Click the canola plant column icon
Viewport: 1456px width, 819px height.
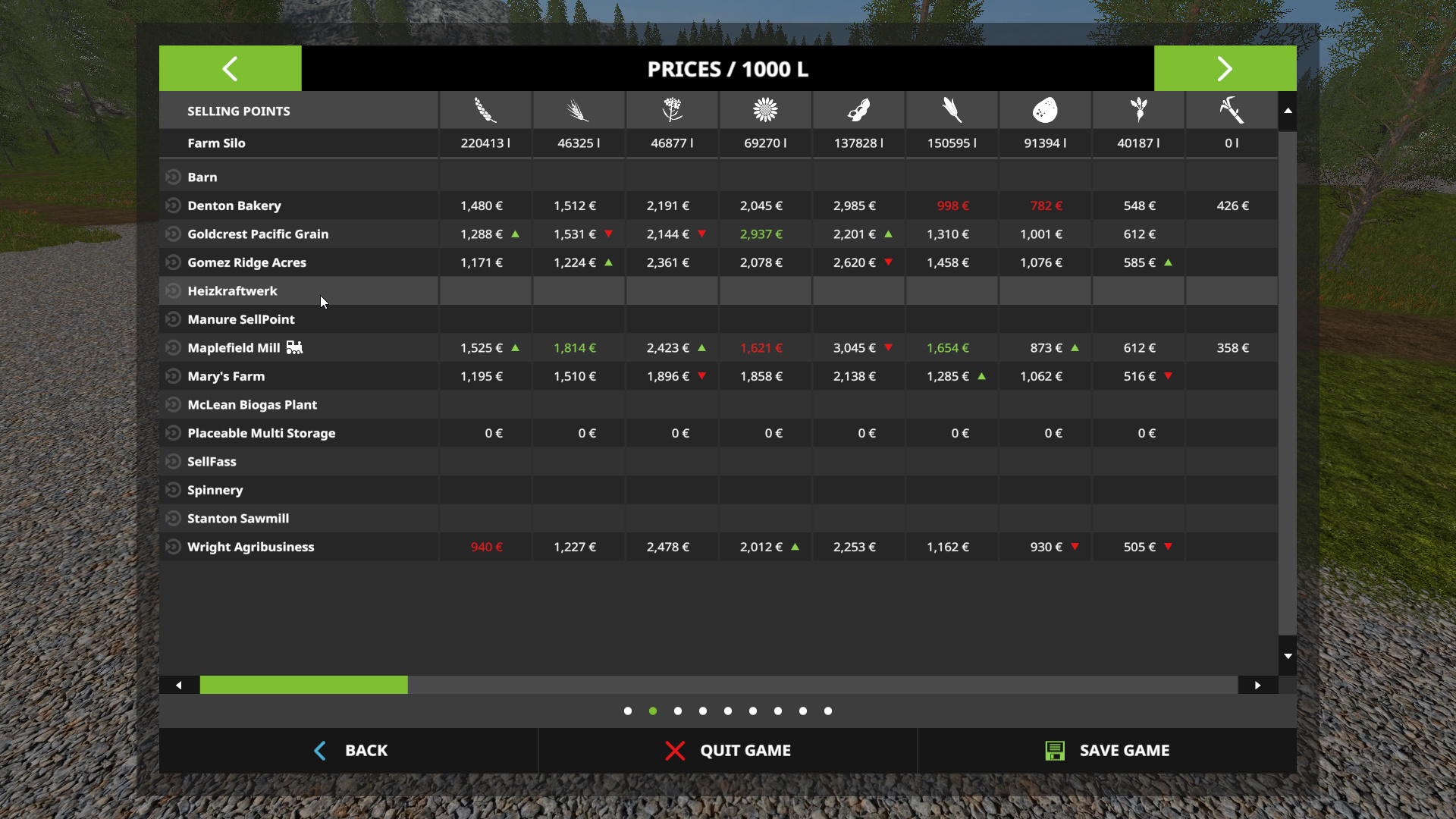pos(672,111)
